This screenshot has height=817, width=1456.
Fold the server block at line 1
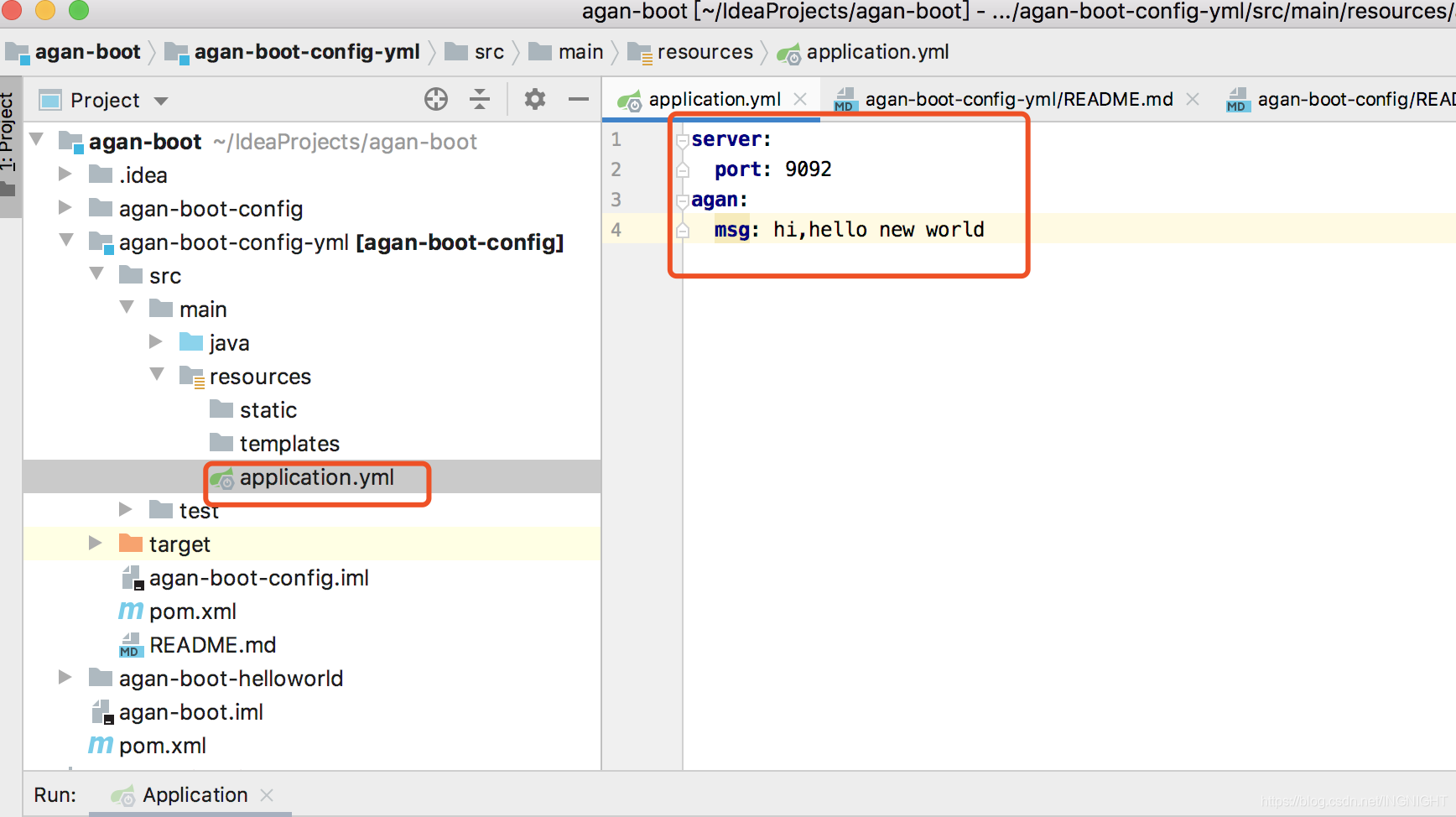683,140
